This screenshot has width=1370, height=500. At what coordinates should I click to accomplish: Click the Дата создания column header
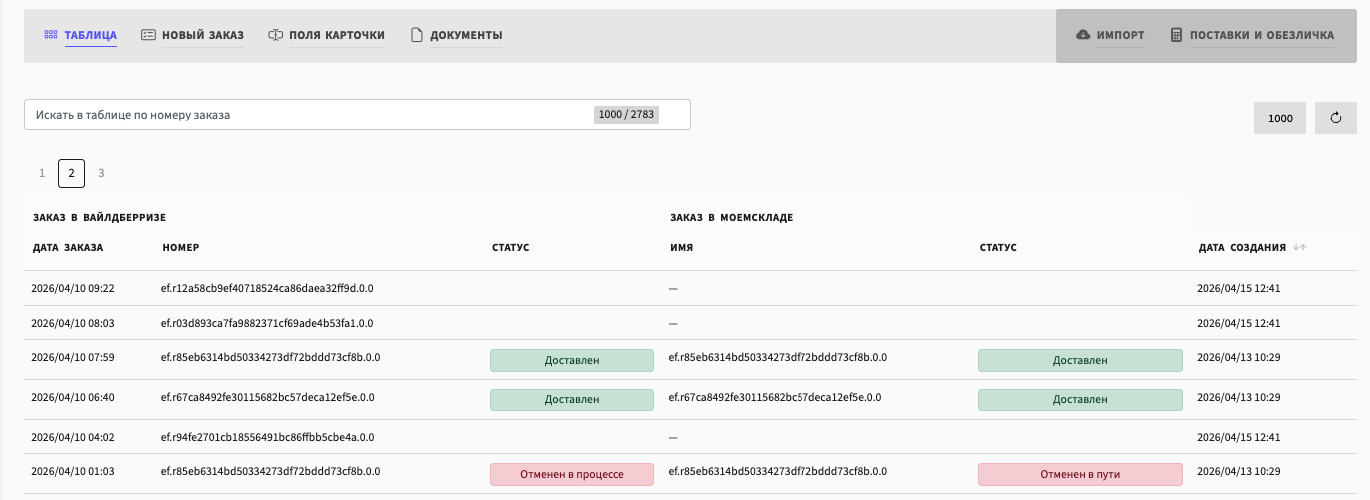pos(1242,247)
